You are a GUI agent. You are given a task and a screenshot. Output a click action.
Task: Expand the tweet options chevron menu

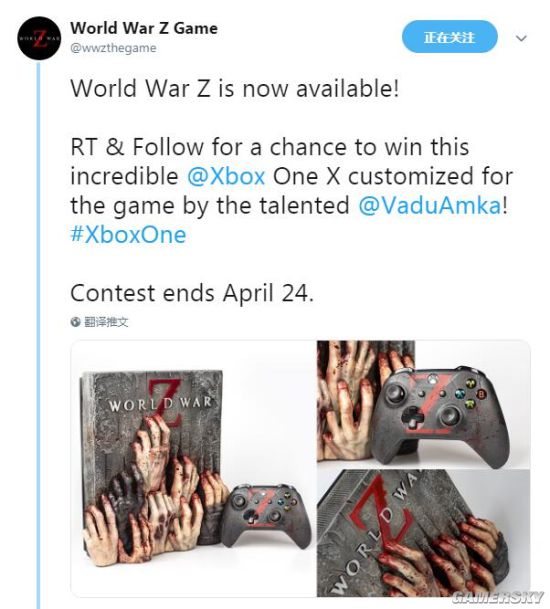coord(521,38)
